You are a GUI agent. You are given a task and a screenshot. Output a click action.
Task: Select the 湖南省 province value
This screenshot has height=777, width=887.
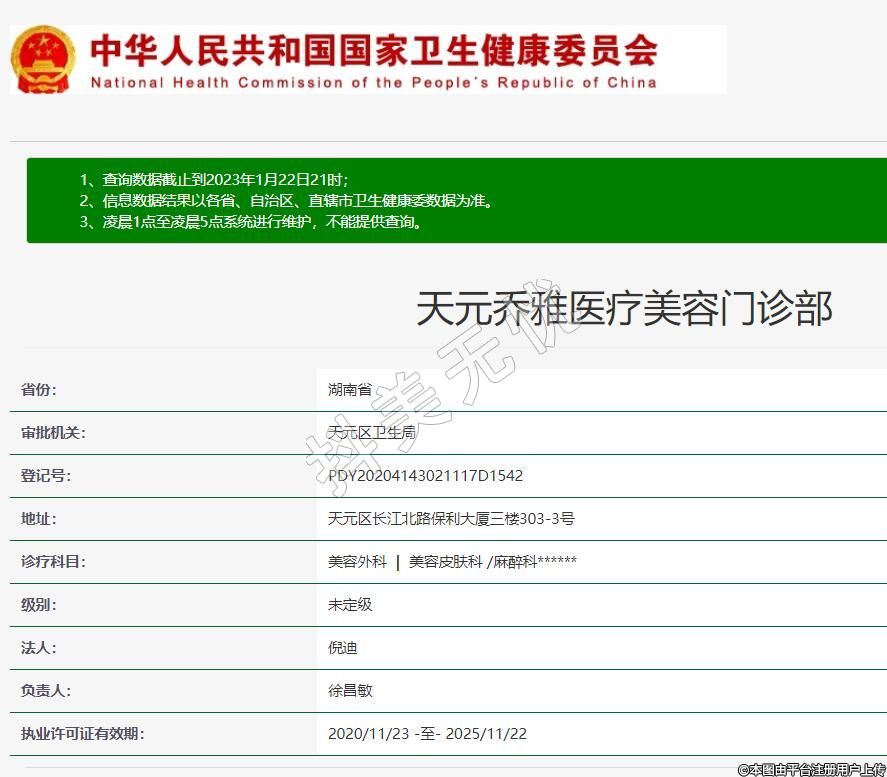350,390
